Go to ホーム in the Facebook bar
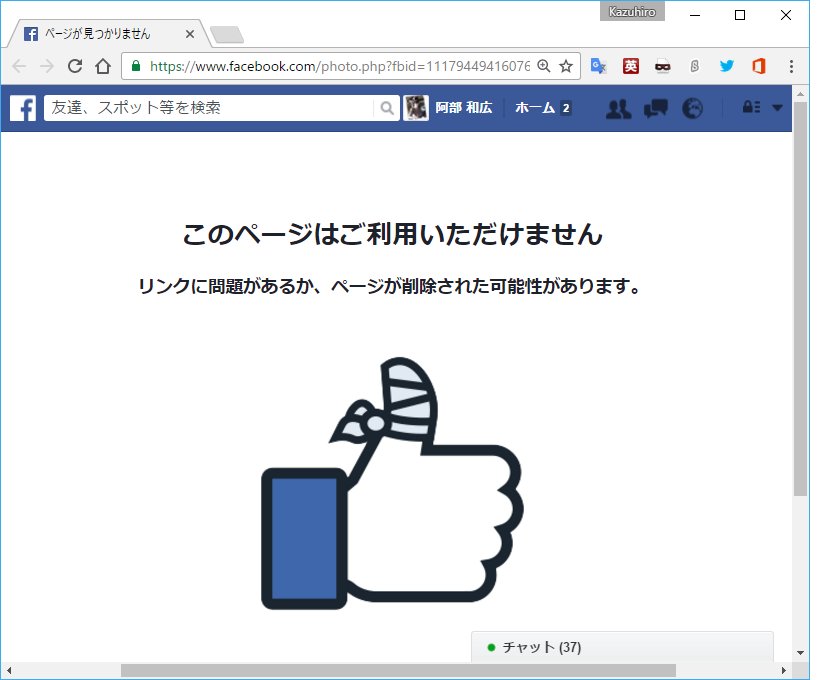 pyautogui.click(x=535, y=108)
